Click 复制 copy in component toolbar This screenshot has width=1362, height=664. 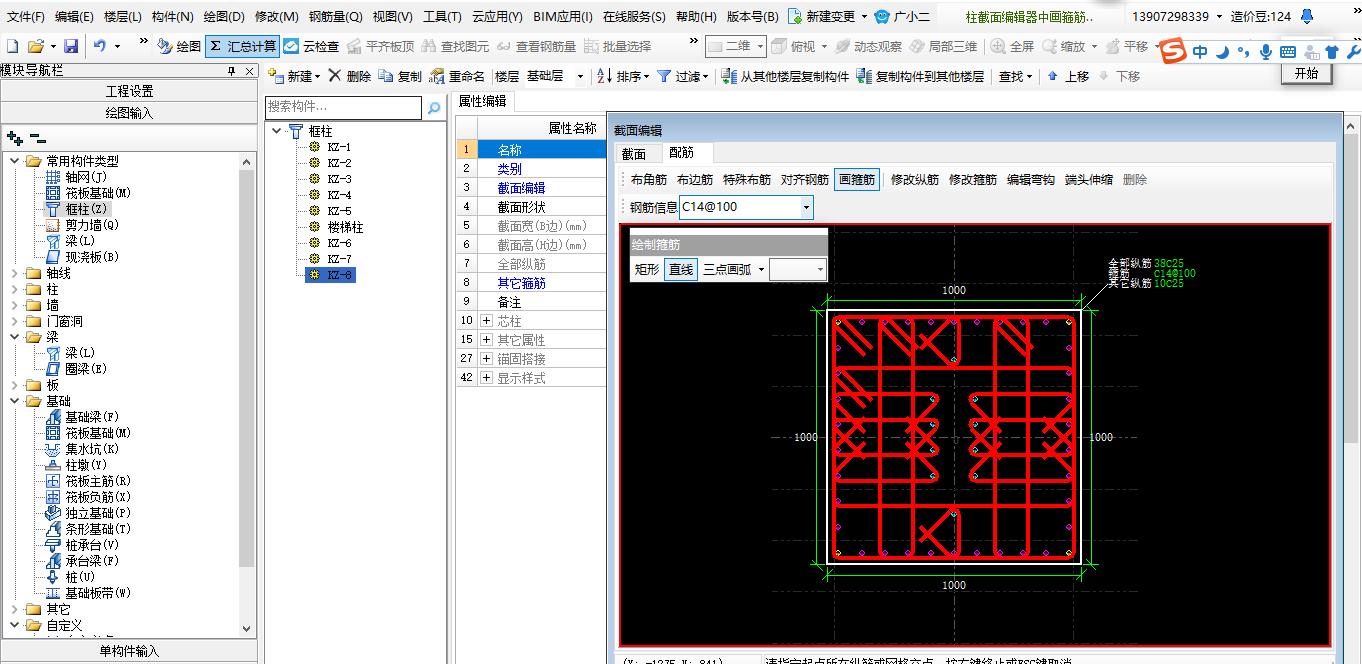tap(400, 76)
